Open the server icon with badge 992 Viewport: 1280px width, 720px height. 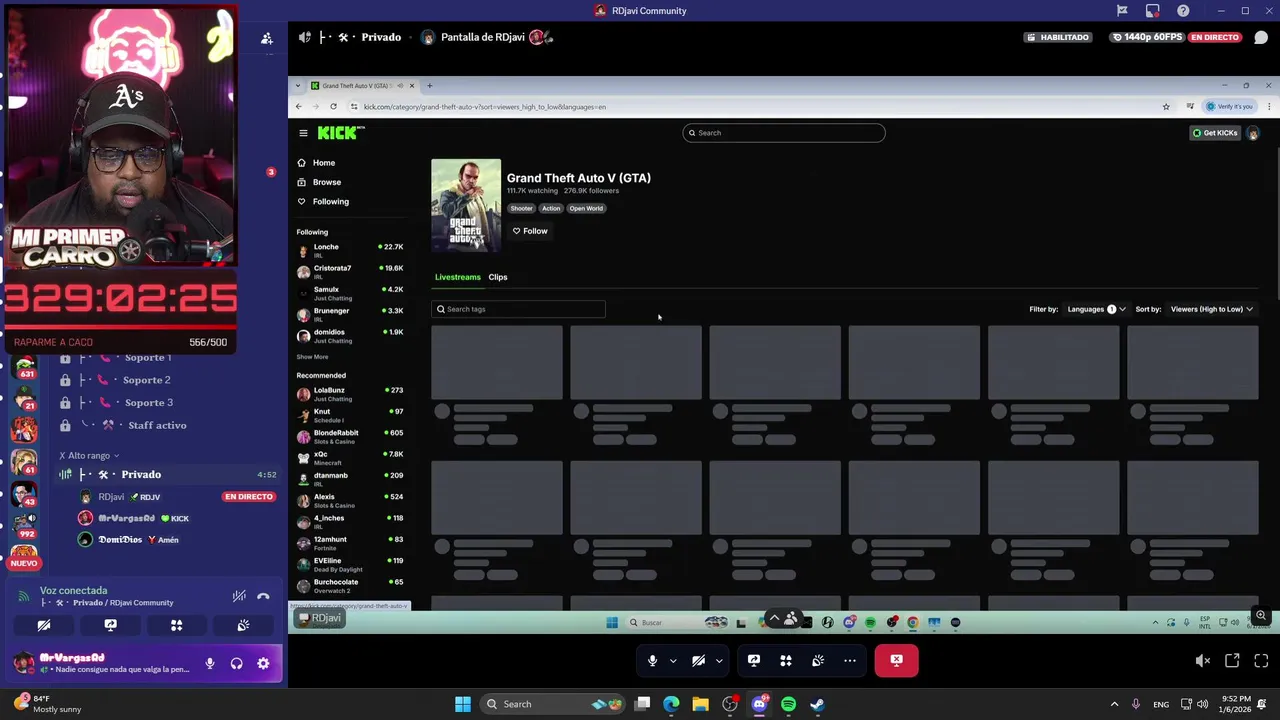24,525
